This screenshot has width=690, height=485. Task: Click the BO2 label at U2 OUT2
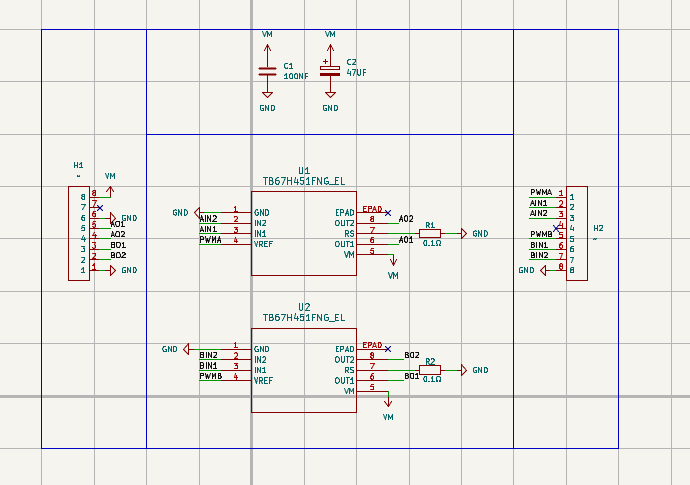click(x=412, y=355)
